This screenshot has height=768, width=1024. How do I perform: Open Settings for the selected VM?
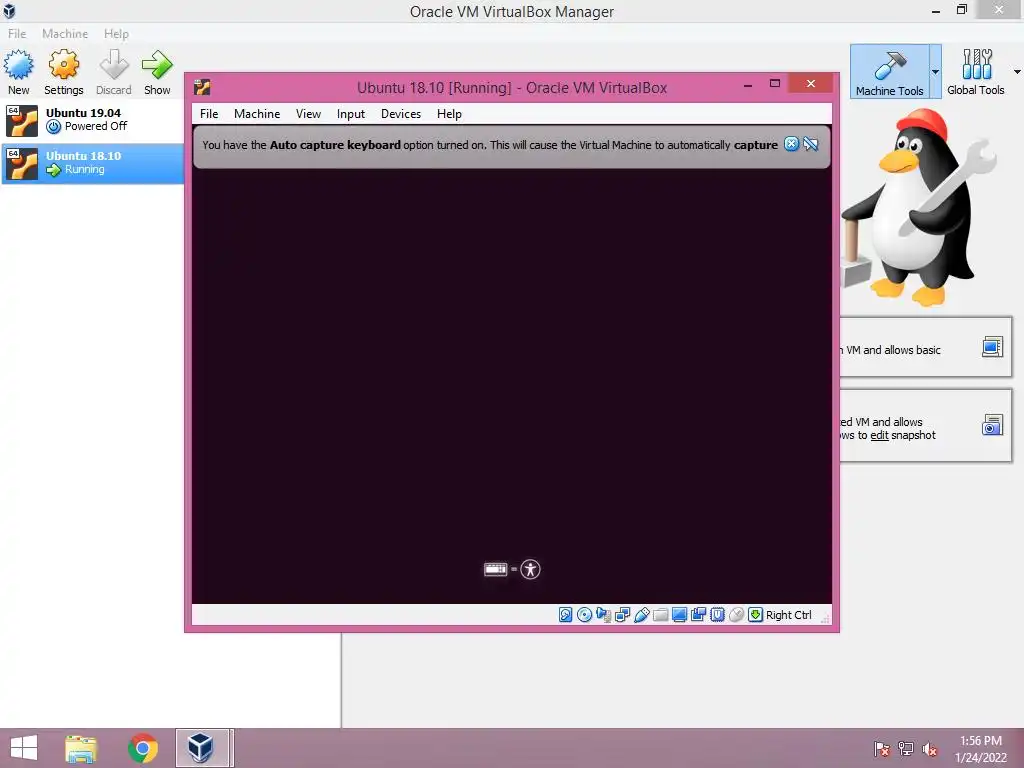(x=63, y=65)
